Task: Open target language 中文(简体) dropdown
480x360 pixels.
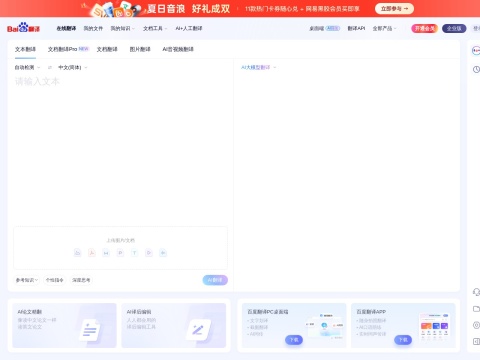Action: click(73, 68)
